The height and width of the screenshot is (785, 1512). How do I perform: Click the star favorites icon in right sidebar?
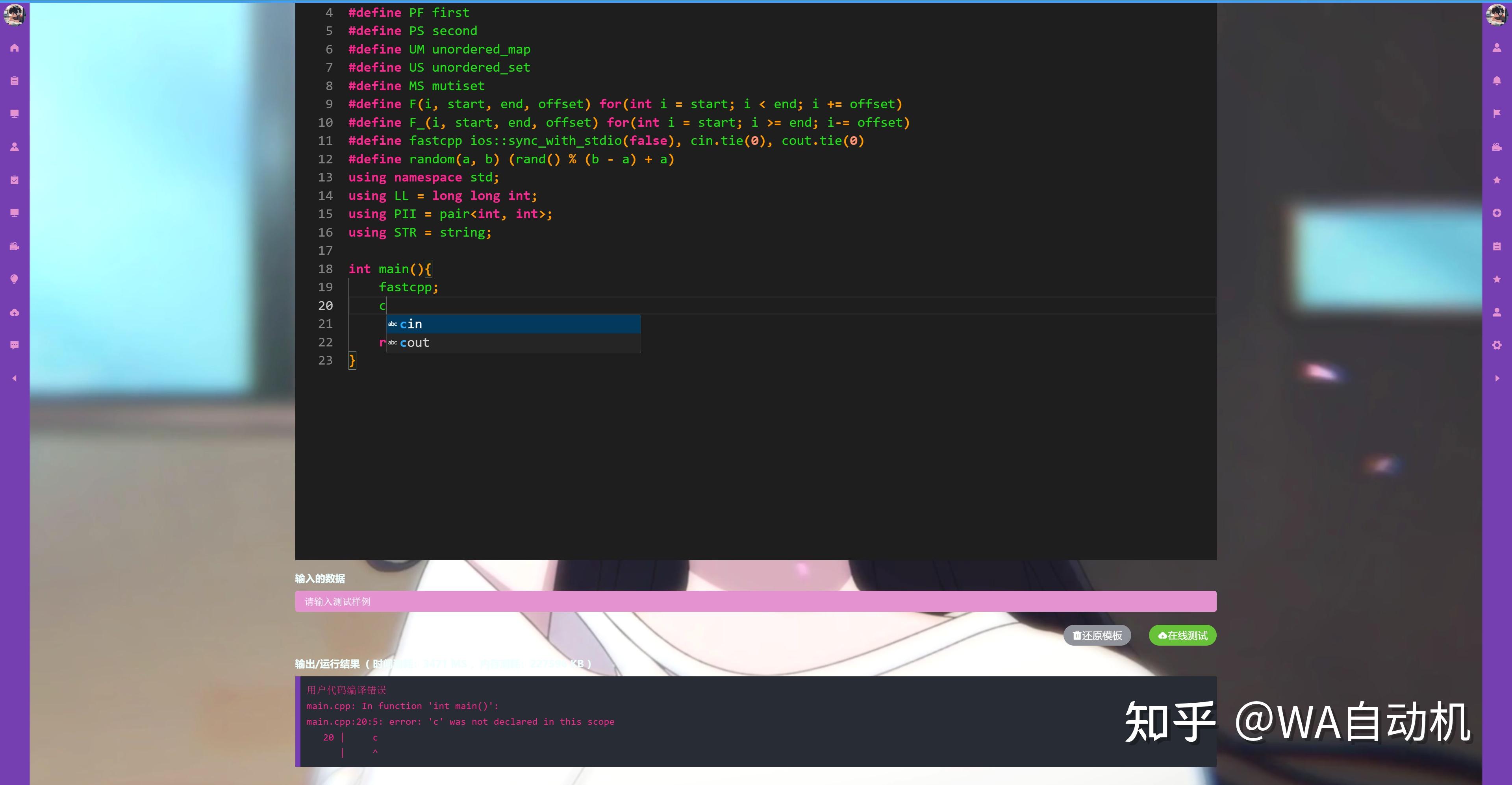[x=1497, y=180]
